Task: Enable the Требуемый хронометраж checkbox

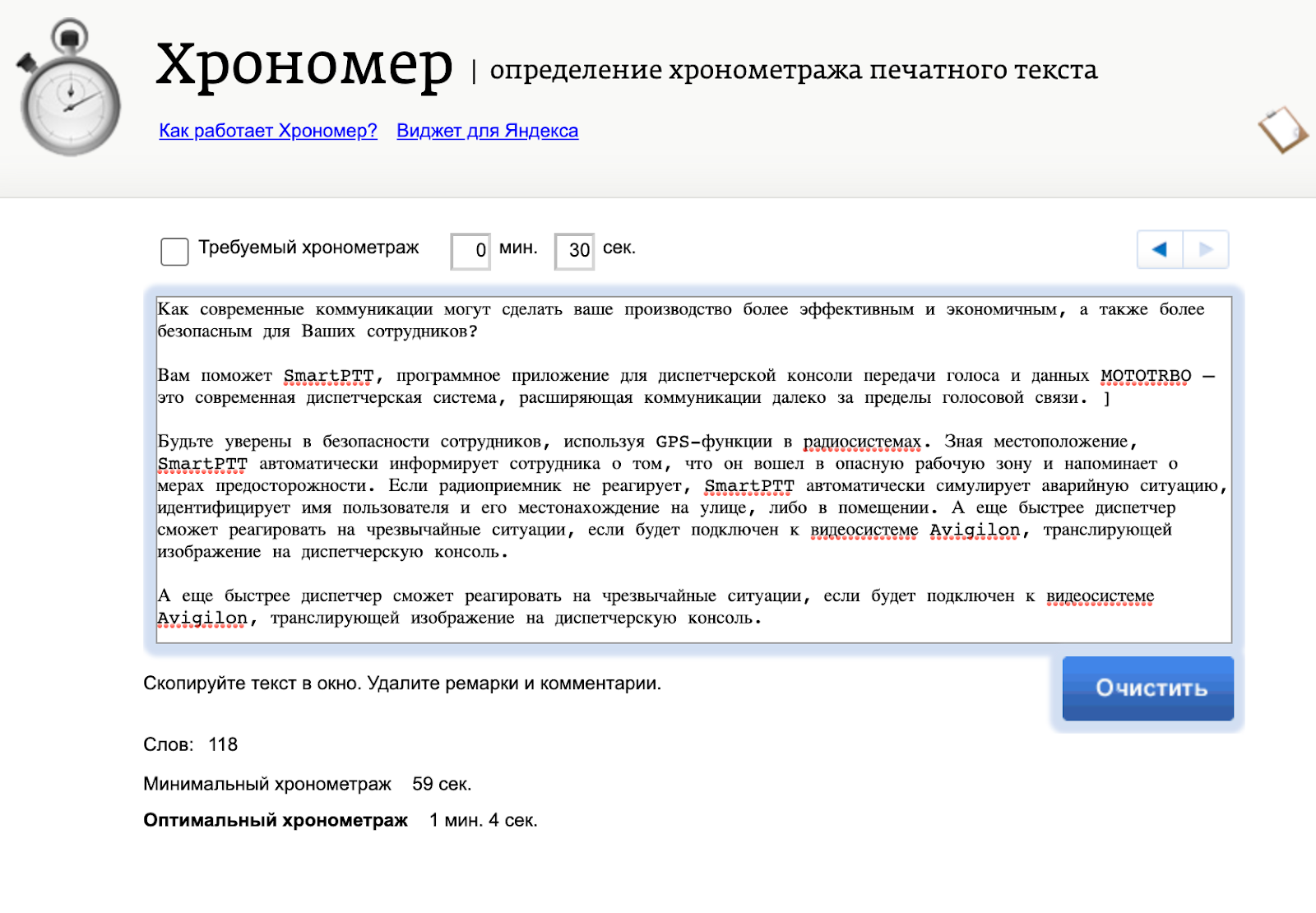Action: click(174, 251)
